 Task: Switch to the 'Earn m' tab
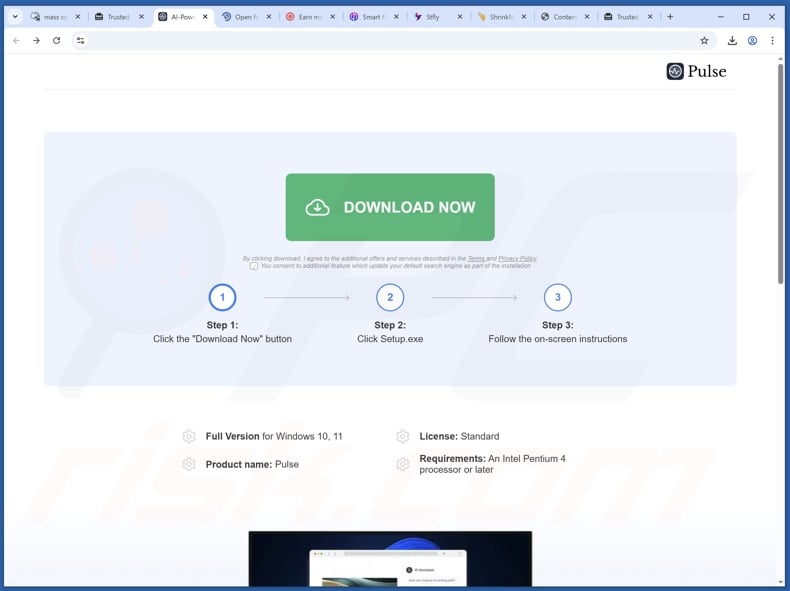coord(309,17)
